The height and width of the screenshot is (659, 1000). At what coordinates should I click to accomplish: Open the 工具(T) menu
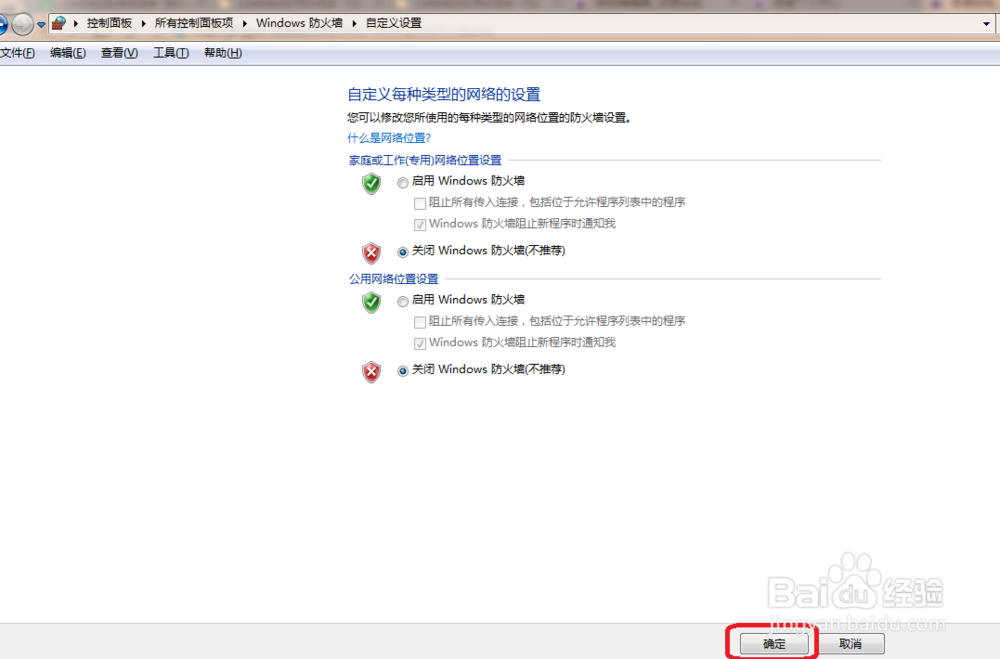pos(169,52)
